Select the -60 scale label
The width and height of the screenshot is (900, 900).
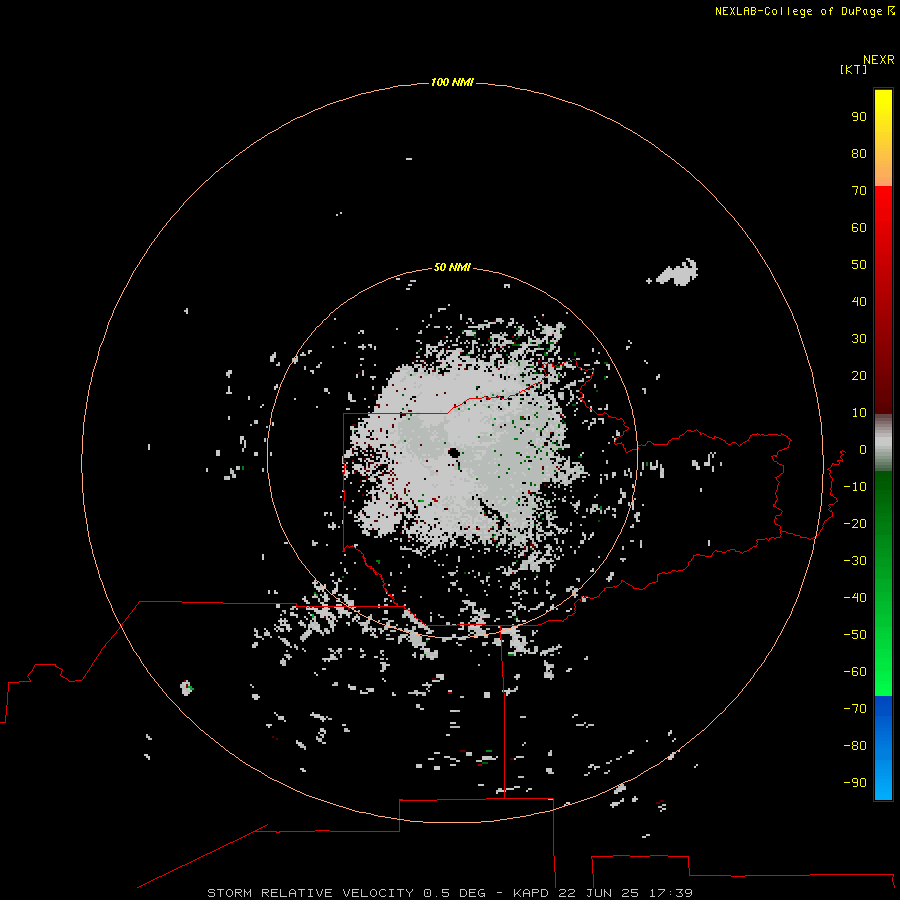click(x=855, y=672)
